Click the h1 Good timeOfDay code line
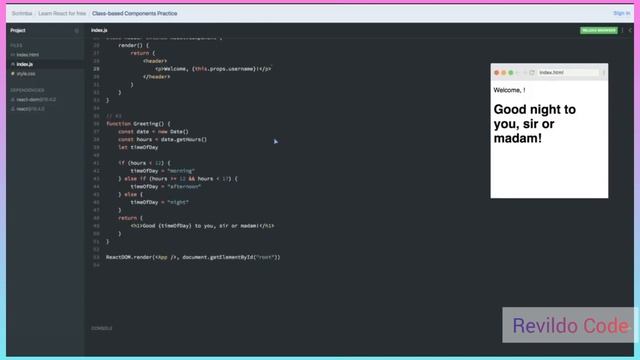 [x=202, y=226]
